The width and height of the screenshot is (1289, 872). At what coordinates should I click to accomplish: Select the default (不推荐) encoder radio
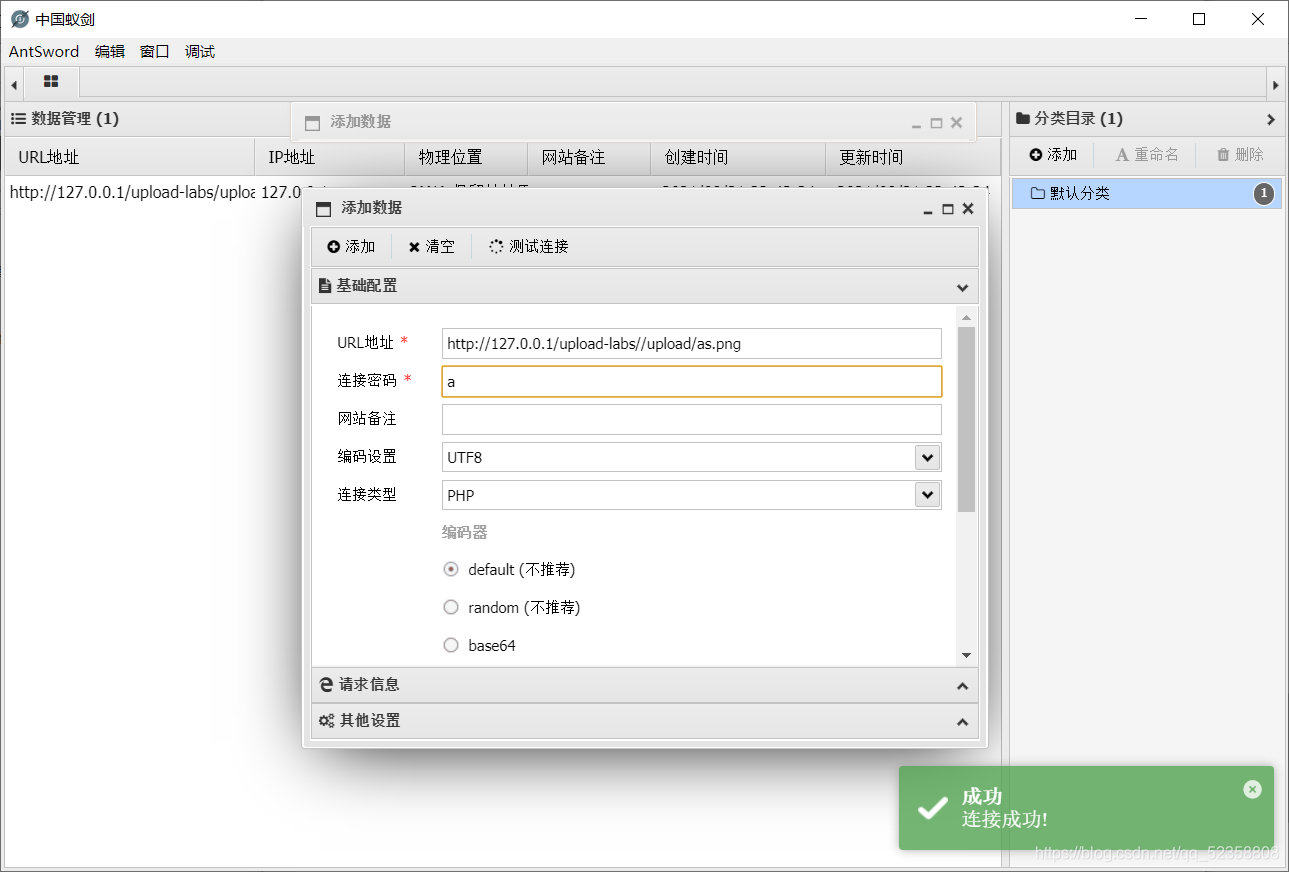point(450,570)
